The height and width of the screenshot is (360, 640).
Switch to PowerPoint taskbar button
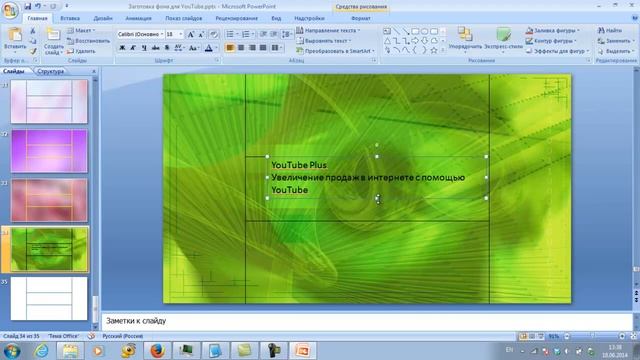point(302,350)
